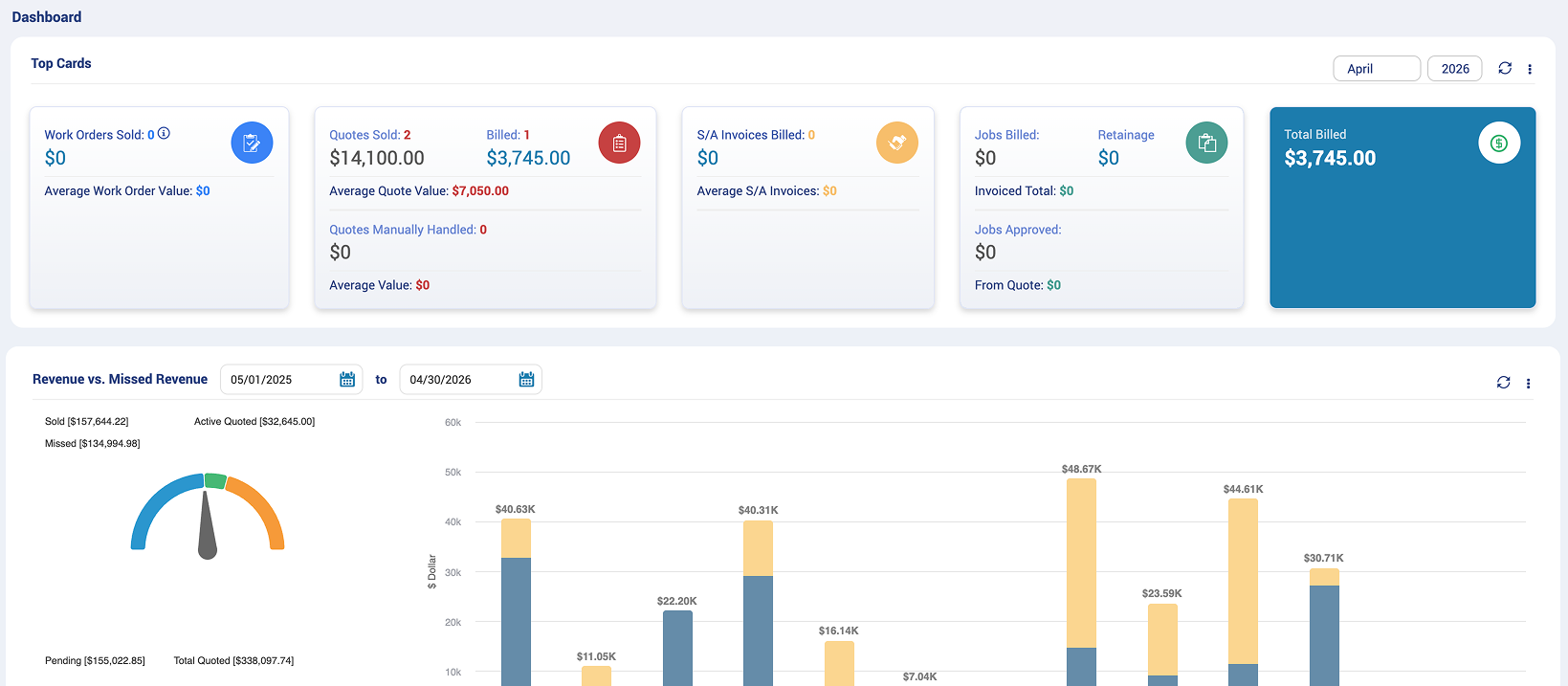Click the bar labeled $16.14K
The image size is (1568, 686).
(839, 663)
